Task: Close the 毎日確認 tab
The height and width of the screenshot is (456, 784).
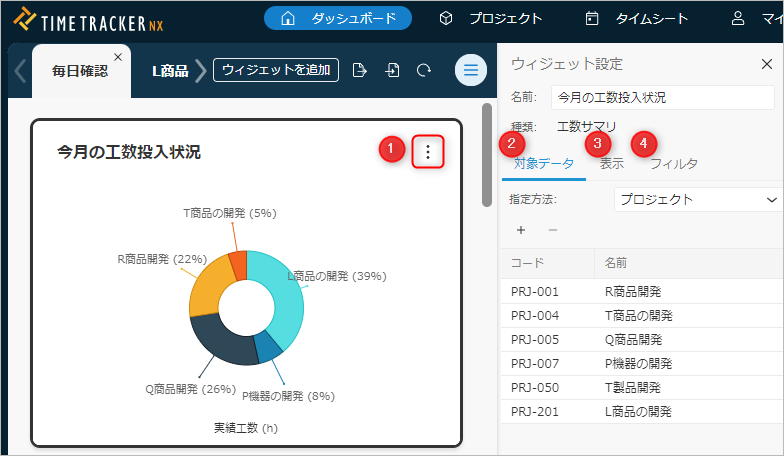Action: (x=118, y=57)
